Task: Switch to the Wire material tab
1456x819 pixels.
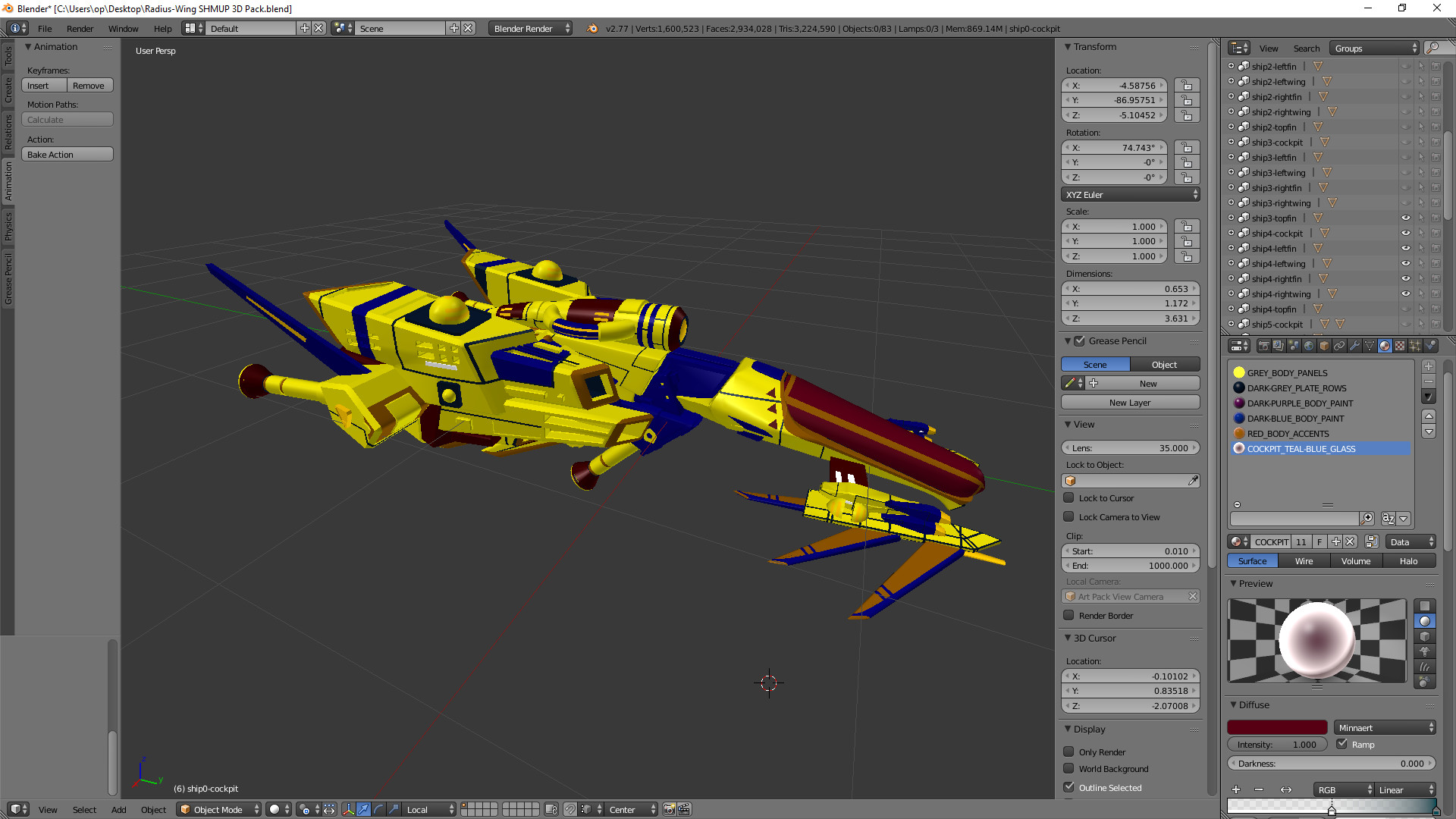Action: (x=1304, y=560)
